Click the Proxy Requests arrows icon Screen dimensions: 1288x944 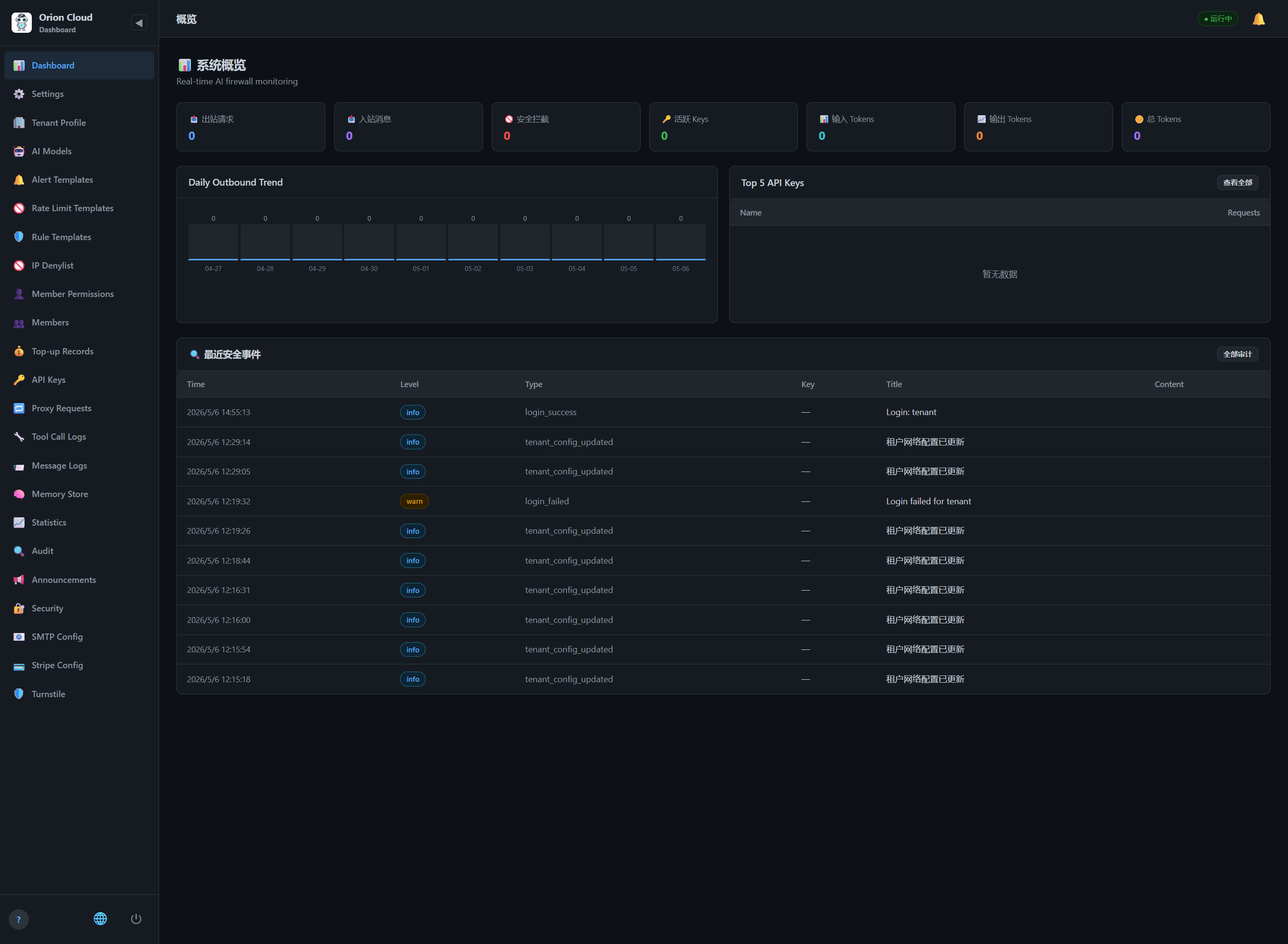click(x=19, y=408)
